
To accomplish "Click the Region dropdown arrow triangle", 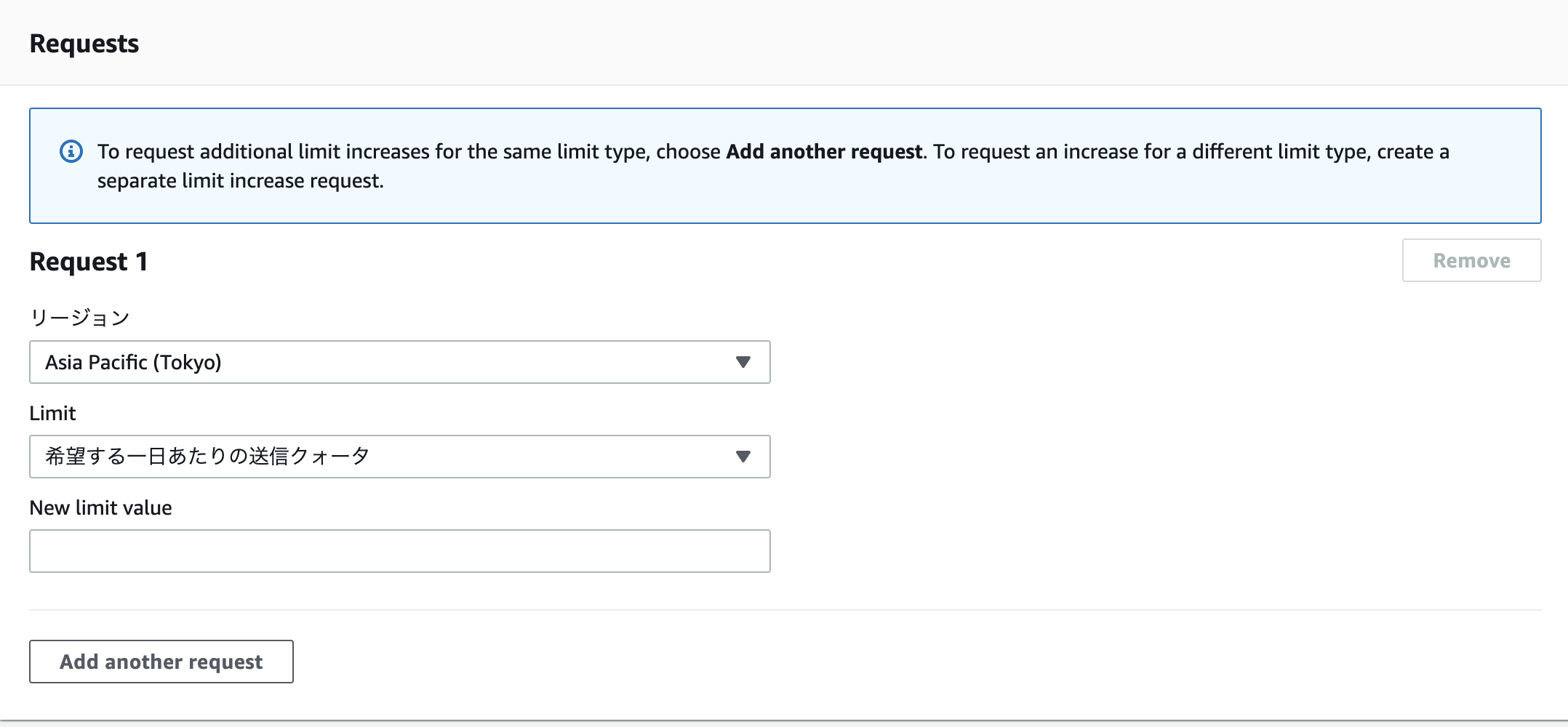I will 743,362.
